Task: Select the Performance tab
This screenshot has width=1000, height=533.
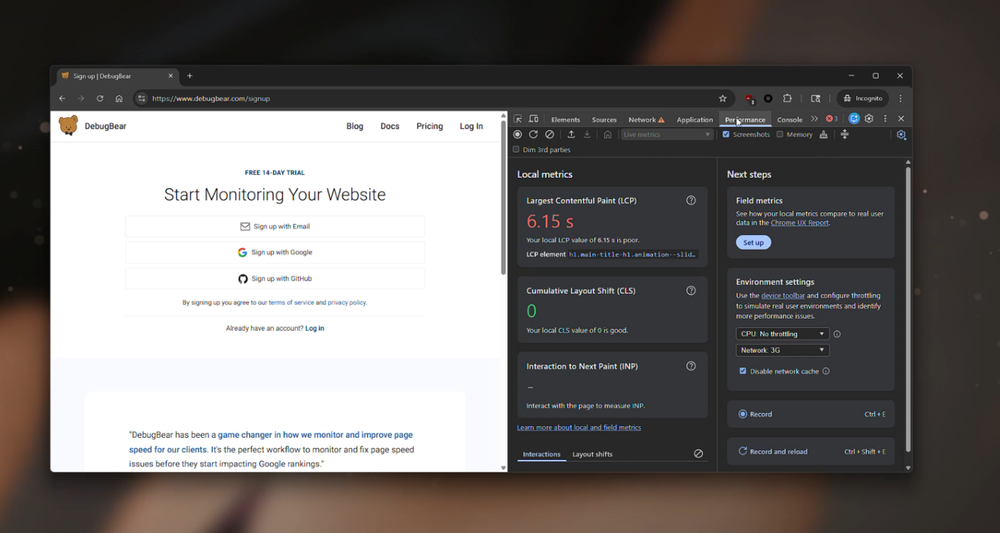Action: (x=745, y=120)
